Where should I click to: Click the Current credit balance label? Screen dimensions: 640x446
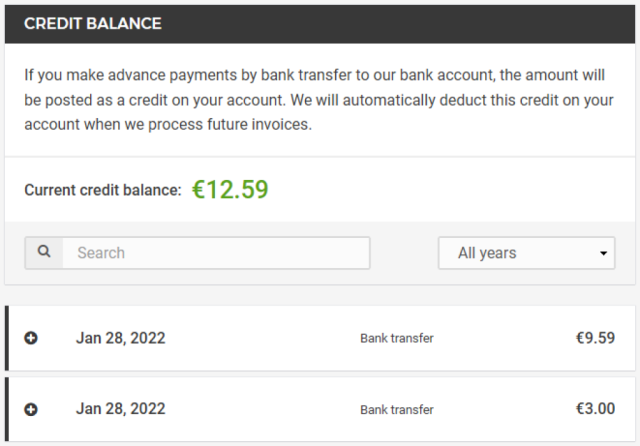(x=103, y=190)
